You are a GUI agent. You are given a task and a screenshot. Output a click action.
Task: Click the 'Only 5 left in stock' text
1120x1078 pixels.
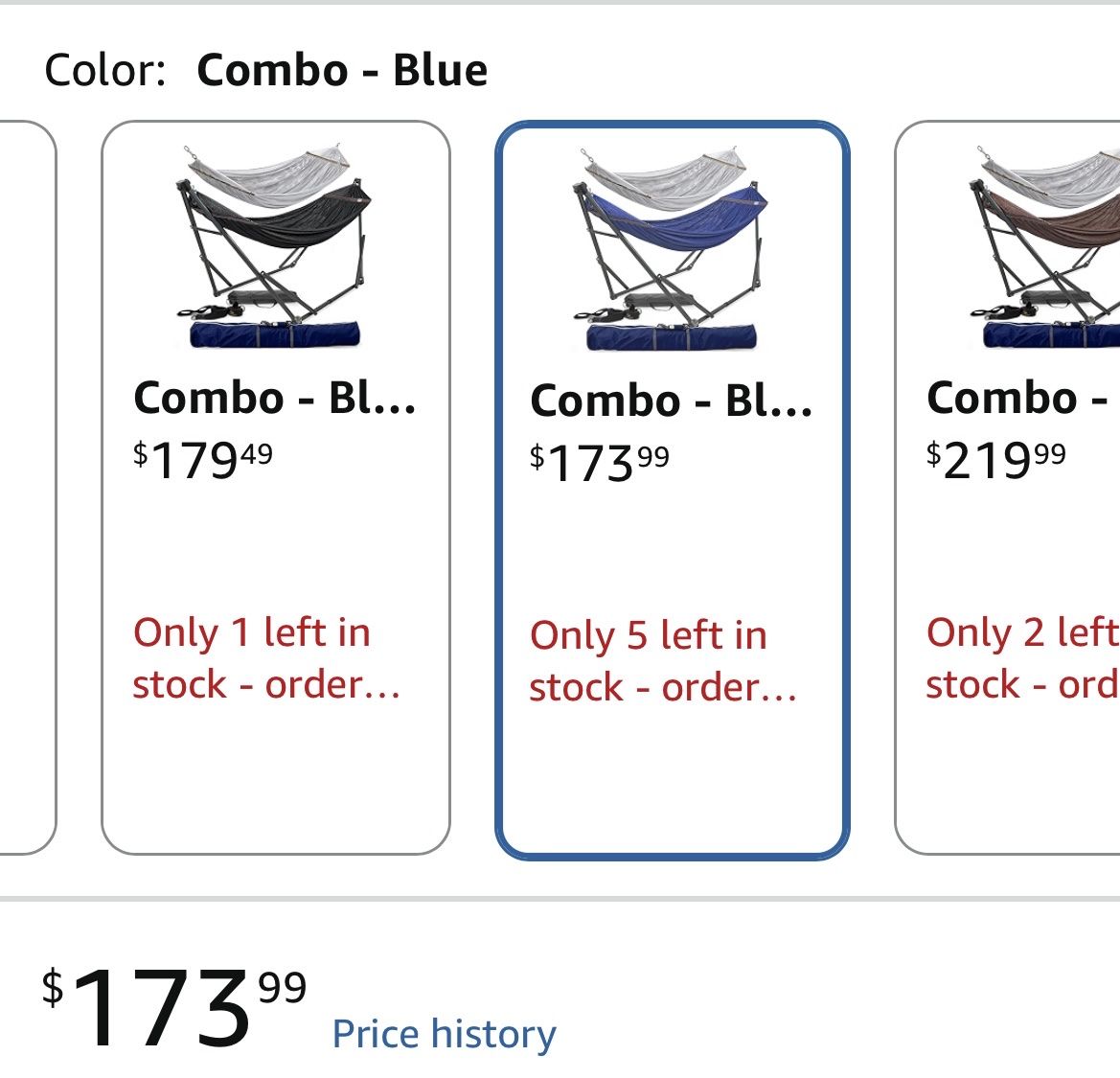pos(662,661)
